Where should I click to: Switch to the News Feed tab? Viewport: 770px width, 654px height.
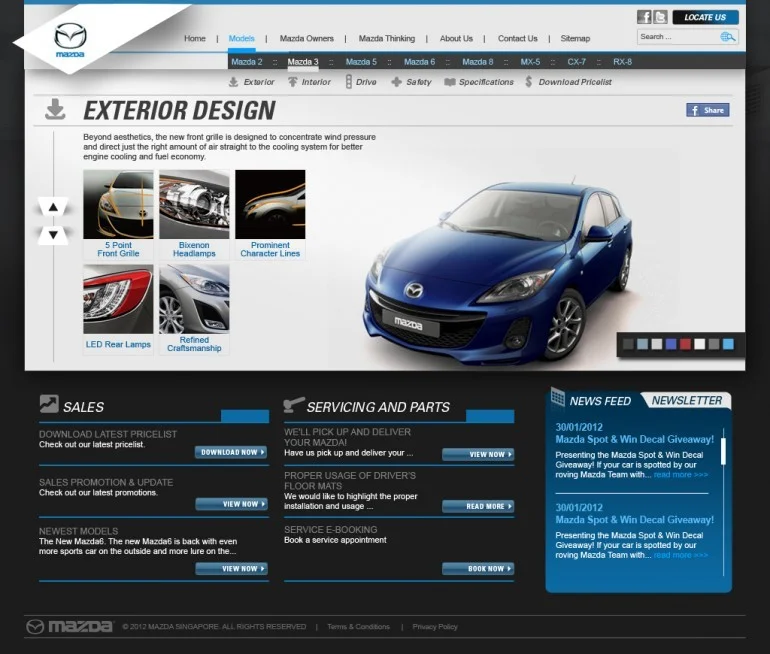coord(600,401)
